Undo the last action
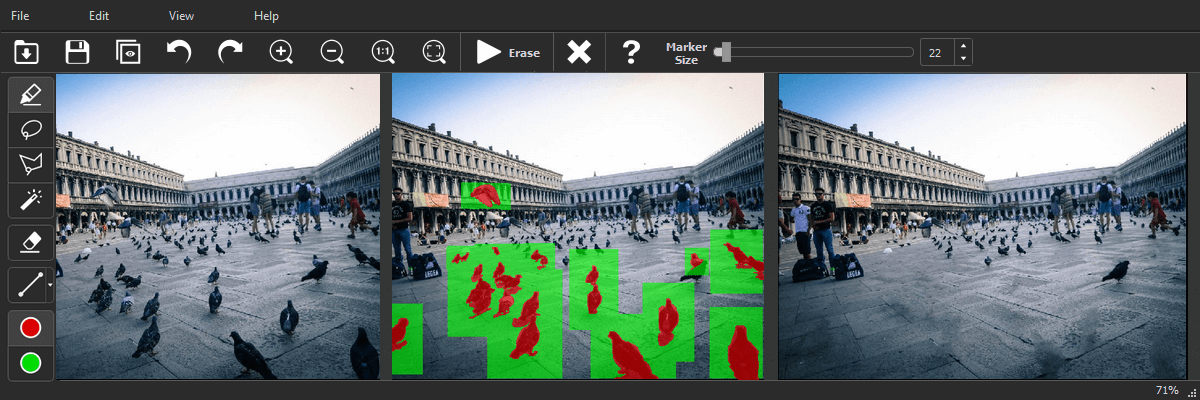 179,52
